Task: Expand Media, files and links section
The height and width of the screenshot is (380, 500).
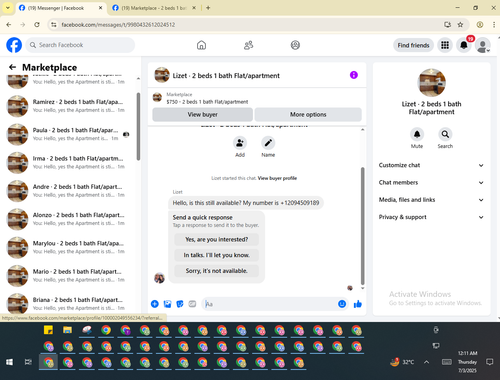Action: coord(431,200)
